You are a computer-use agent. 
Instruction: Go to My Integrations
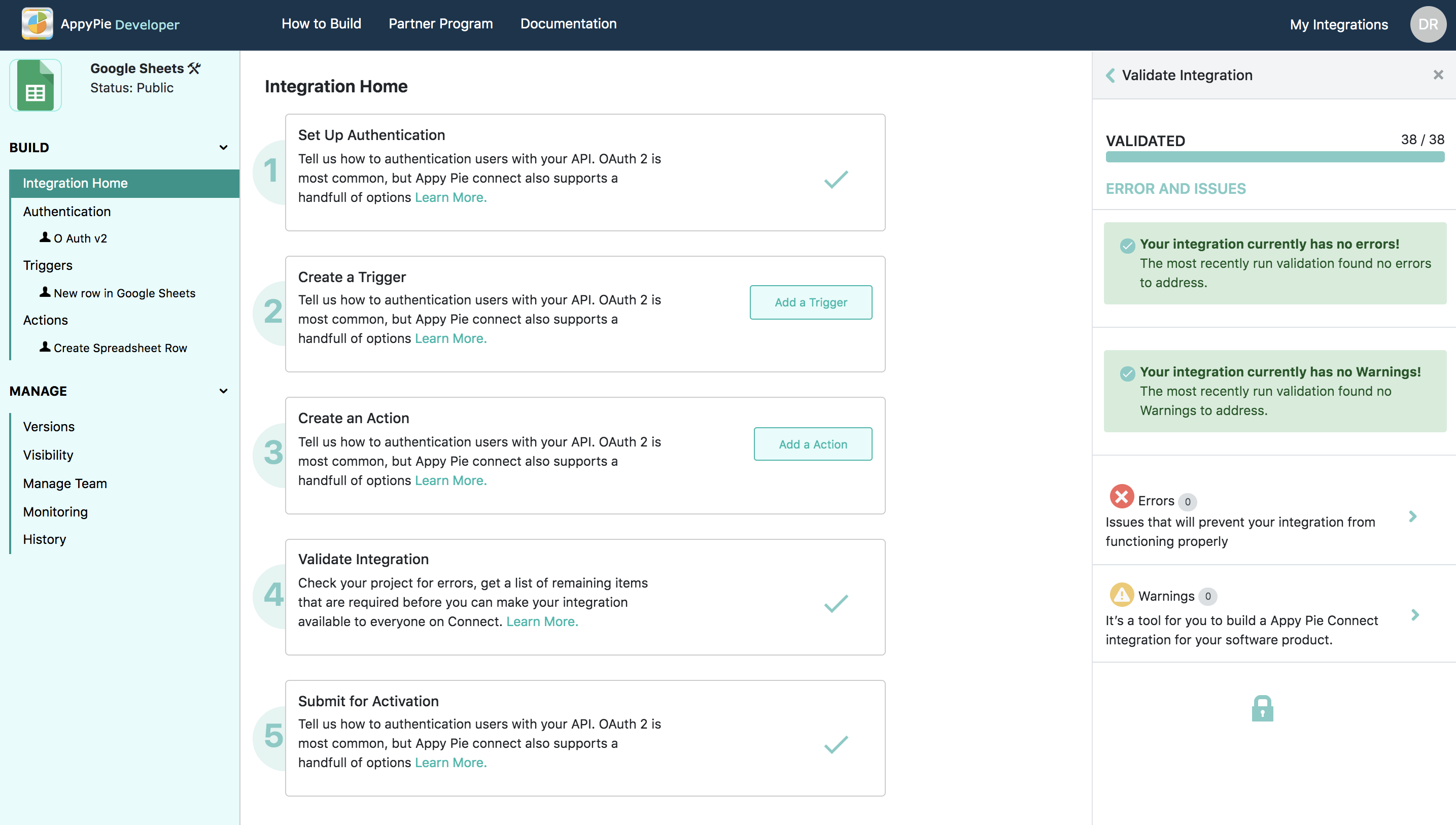[1339, 24]
